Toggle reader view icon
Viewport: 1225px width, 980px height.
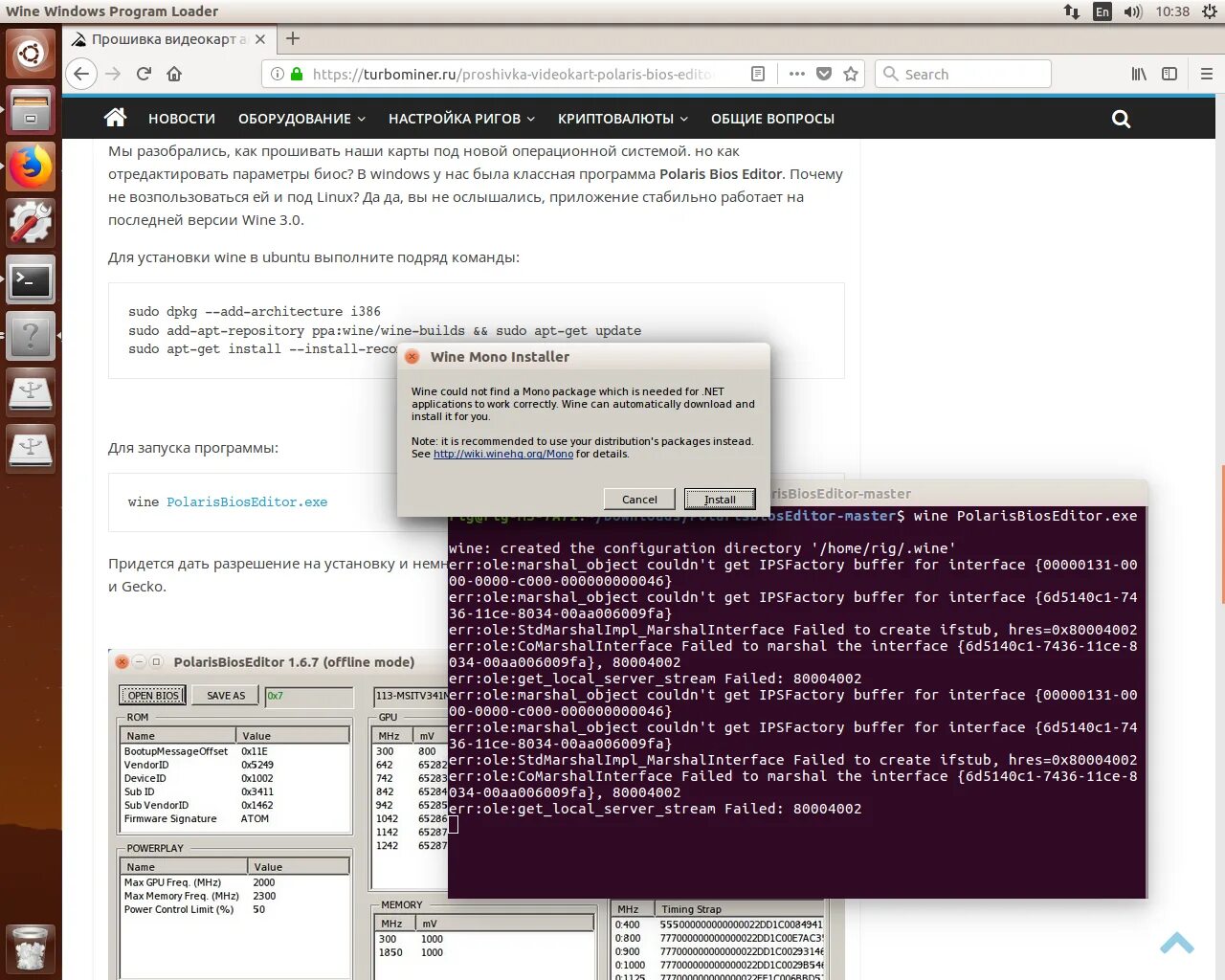(x=758, y=74)
